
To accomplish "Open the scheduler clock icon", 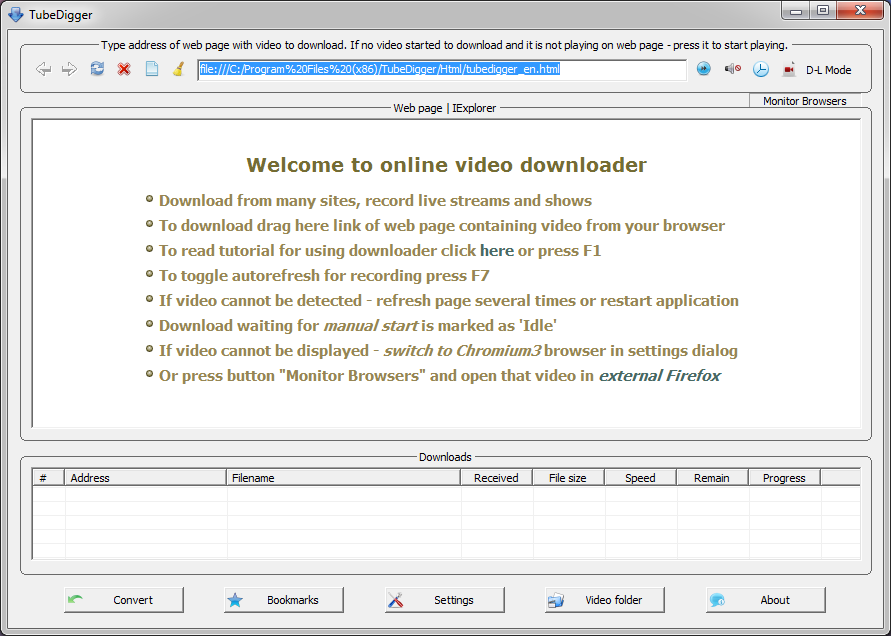I will tap(761, 69).
